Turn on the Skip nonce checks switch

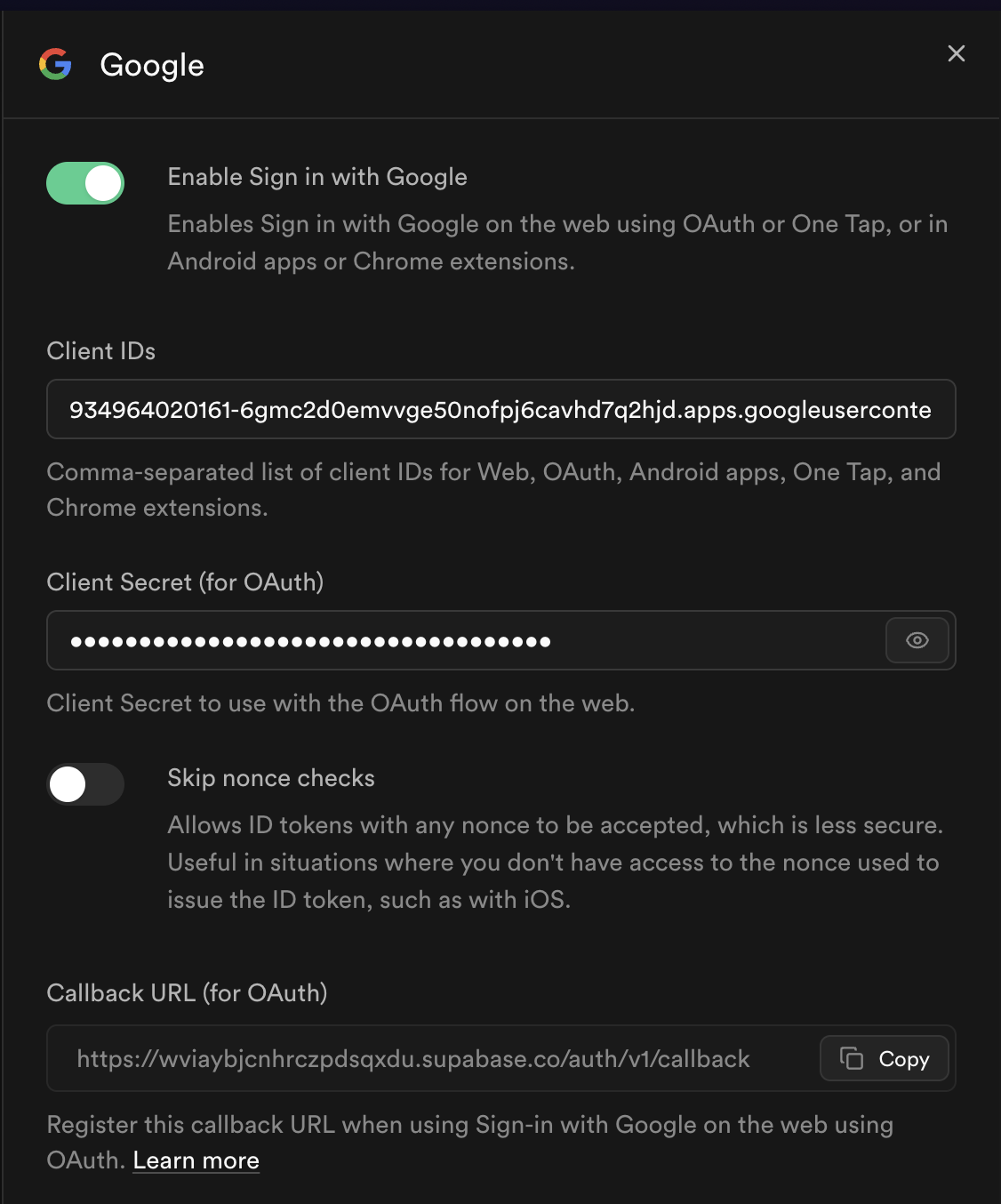(x=84, y=784)
